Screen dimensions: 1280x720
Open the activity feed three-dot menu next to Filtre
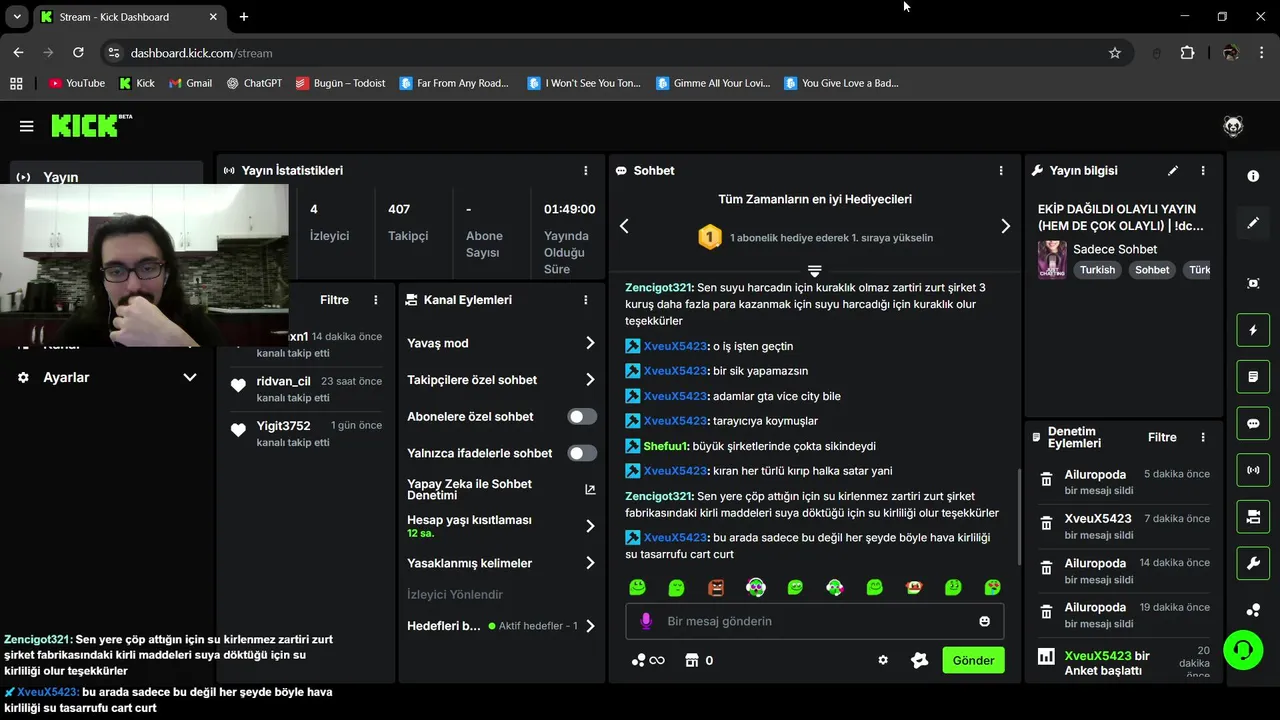coord(376,300)
